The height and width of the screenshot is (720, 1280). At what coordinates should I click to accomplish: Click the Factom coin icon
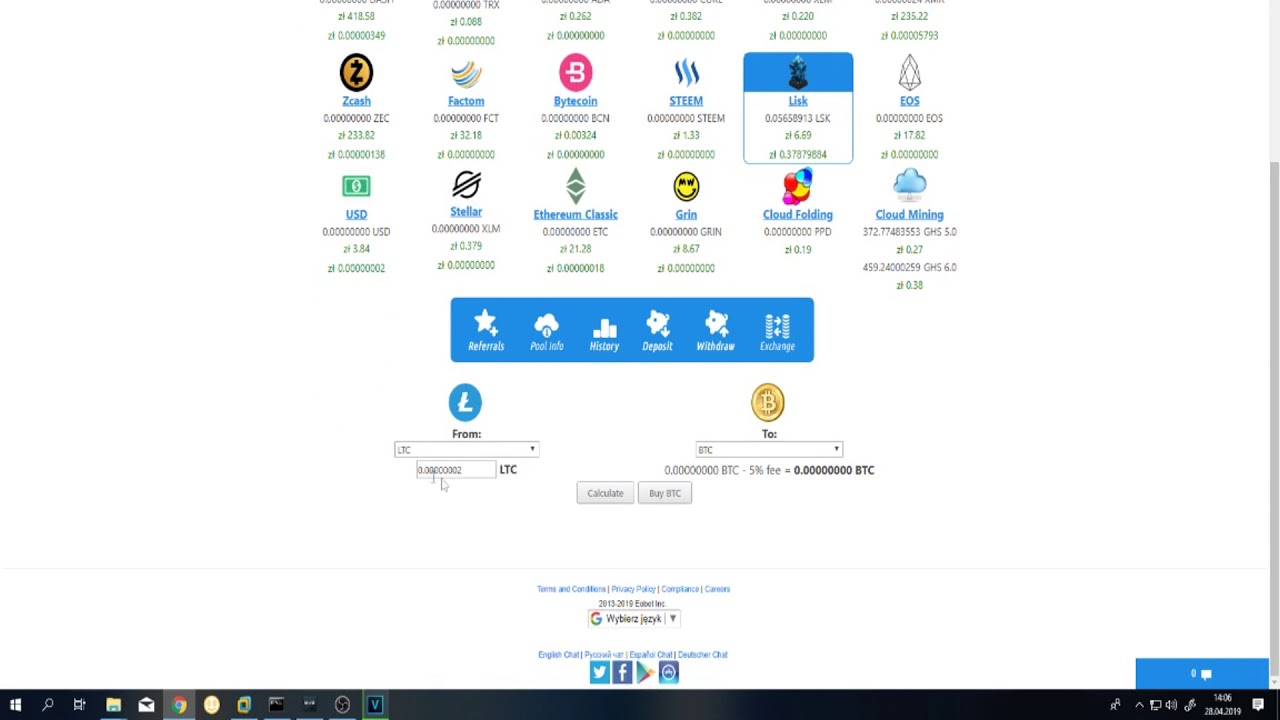pyautogui.click(x=466, y=74)
